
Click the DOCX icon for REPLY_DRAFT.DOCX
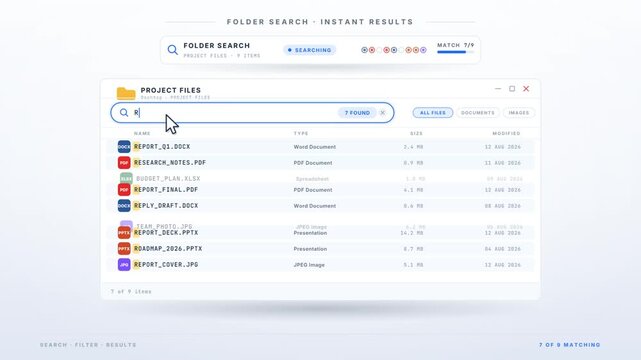(x=124, y=206)
